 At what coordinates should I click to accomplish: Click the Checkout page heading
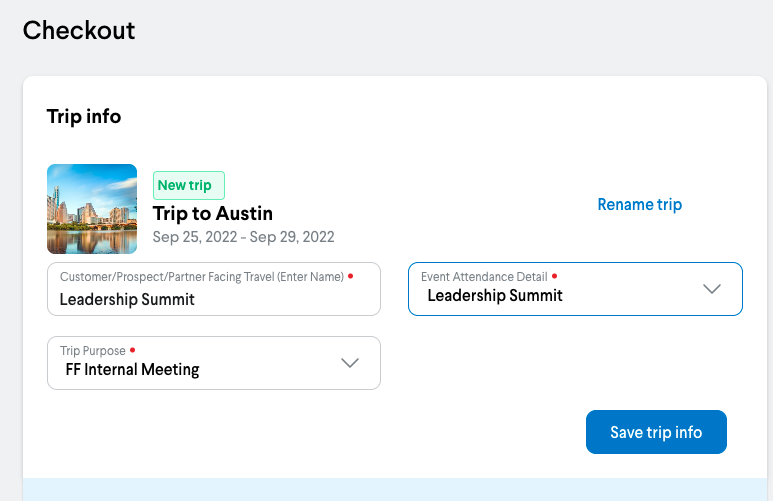pos(79,30)
